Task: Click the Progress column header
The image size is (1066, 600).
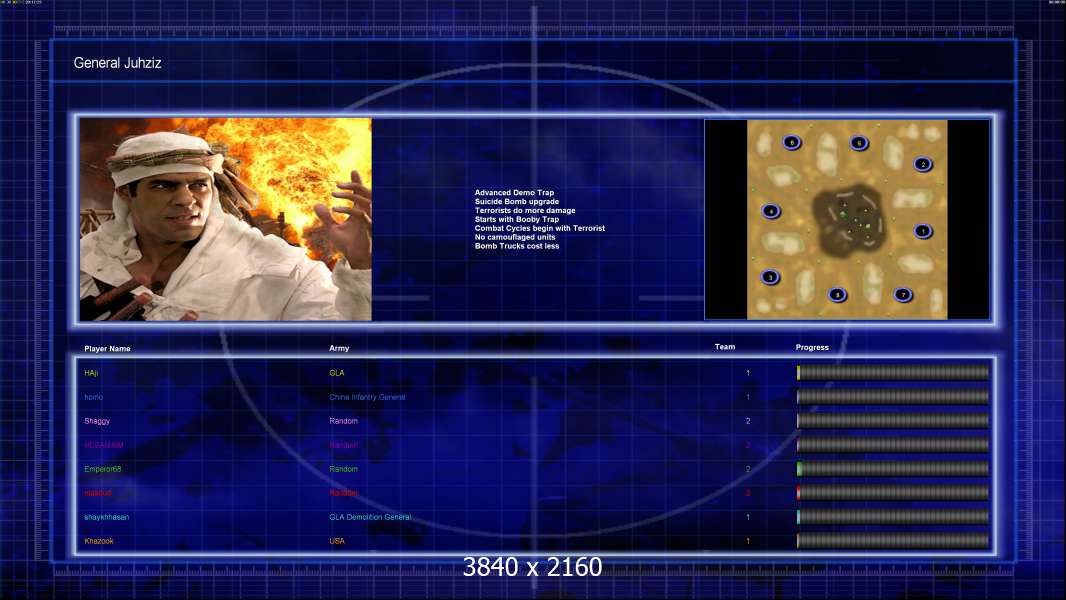Action: point(812,347)
